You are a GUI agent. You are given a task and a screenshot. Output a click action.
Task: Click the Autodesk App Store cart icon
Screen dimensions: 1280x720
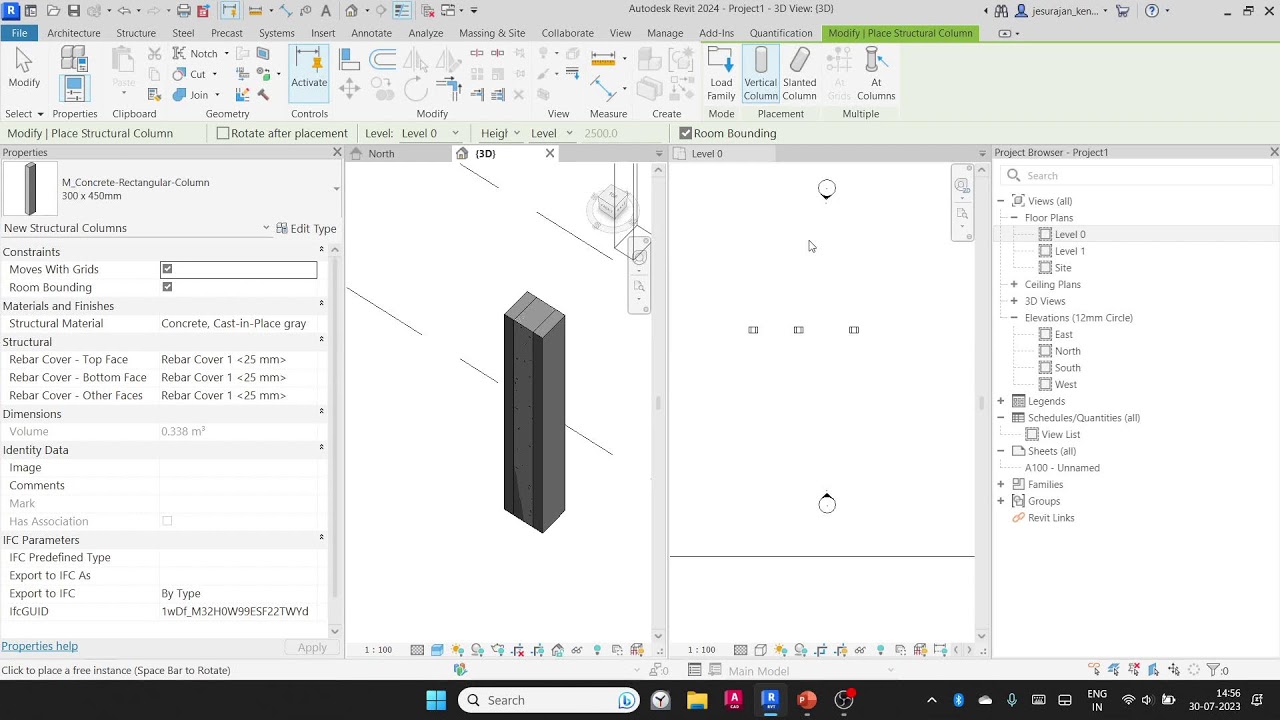1123,11
